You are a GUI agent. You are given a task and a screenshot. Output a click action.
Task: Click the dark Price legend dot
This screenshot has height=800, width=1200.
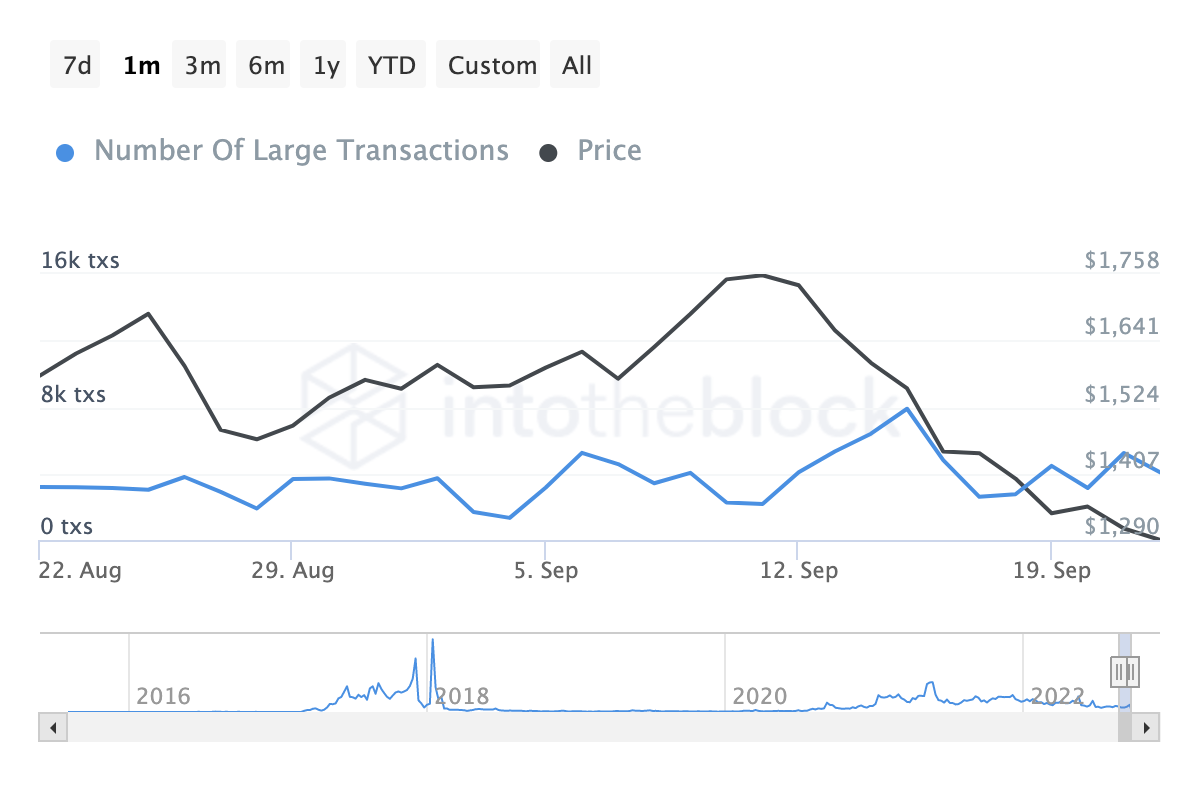(x=549, y=153)
